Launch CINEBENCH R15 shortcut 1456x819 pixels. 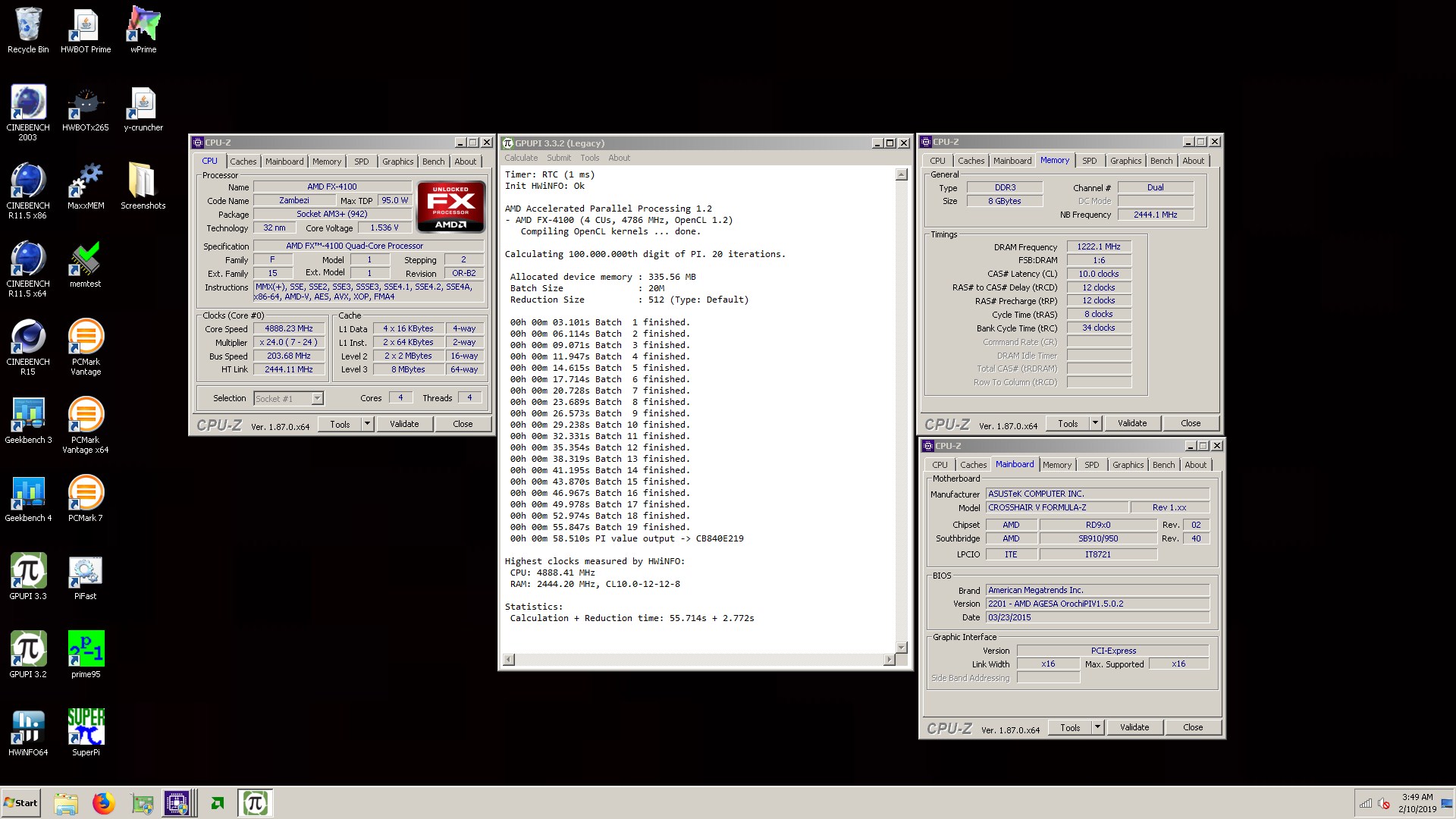click(28, 347)
